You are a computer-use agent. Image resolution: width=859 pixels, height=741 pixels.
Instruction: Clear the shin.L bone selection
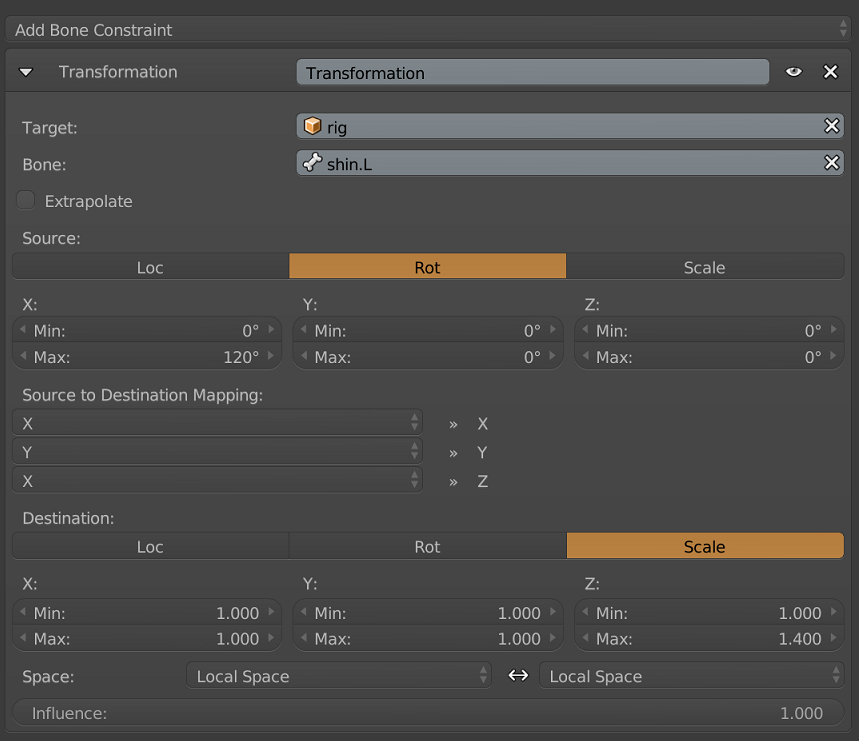coord(832,163)
